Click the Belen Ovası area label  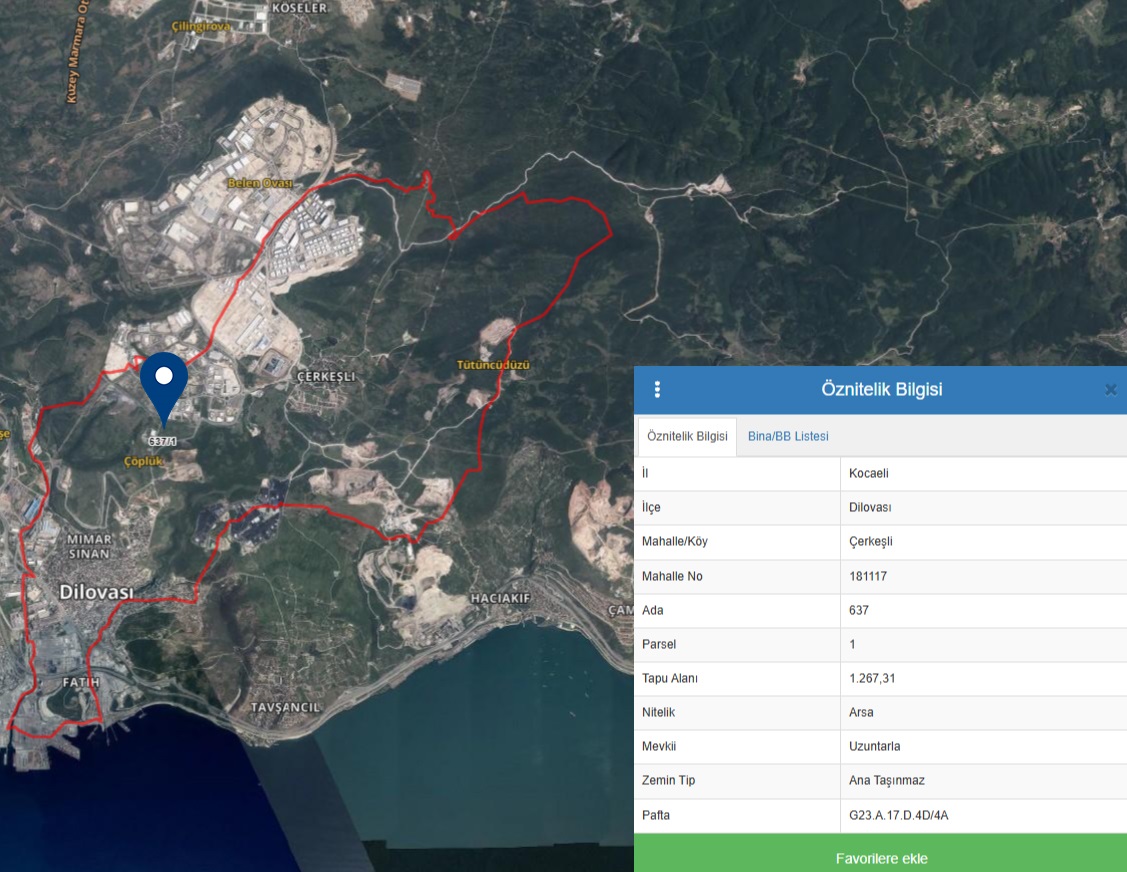[x=259, y=183]
